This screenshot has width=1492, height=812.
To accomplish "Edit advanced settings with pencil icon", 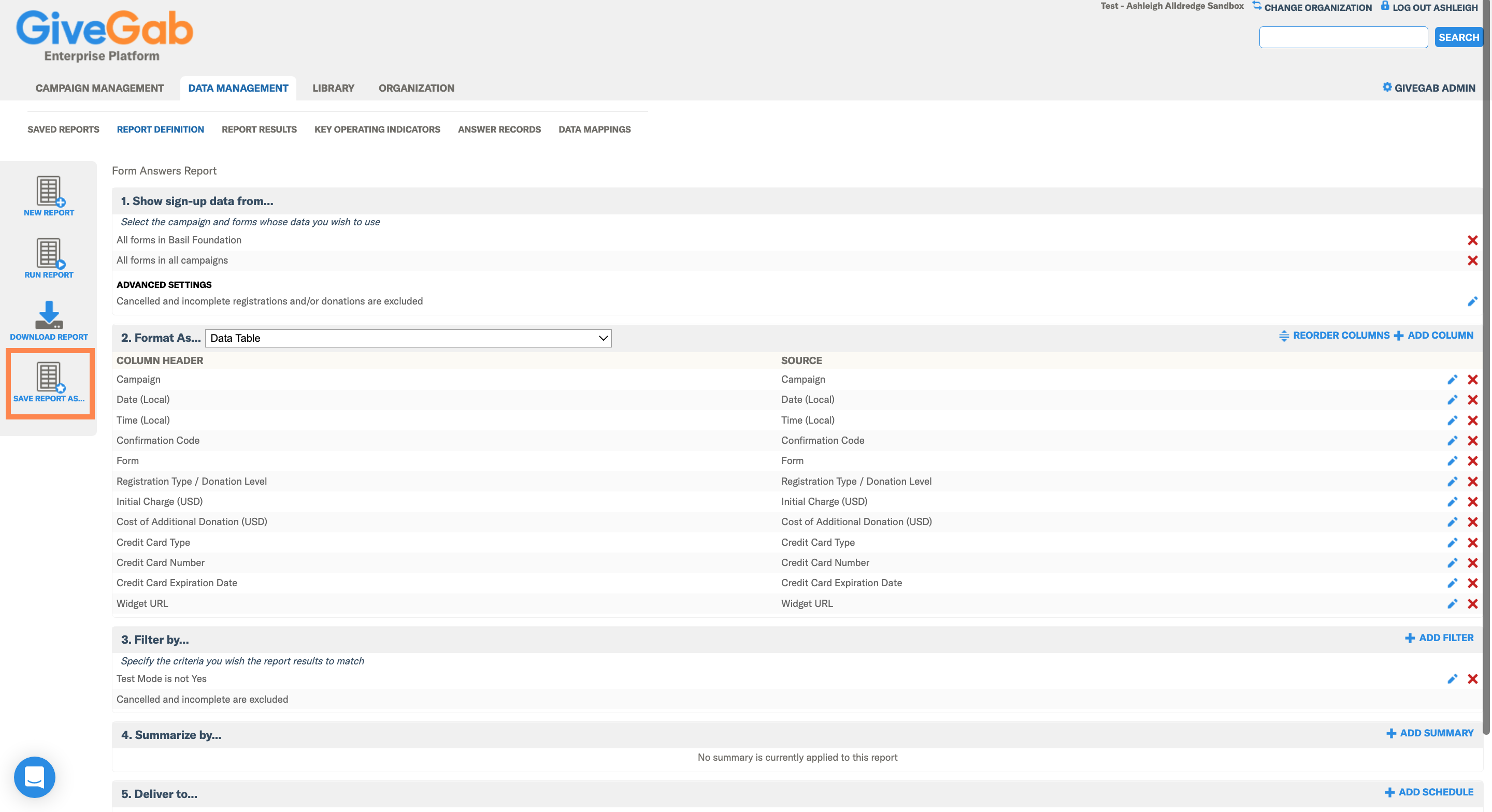I will (x=1472, y=301).
